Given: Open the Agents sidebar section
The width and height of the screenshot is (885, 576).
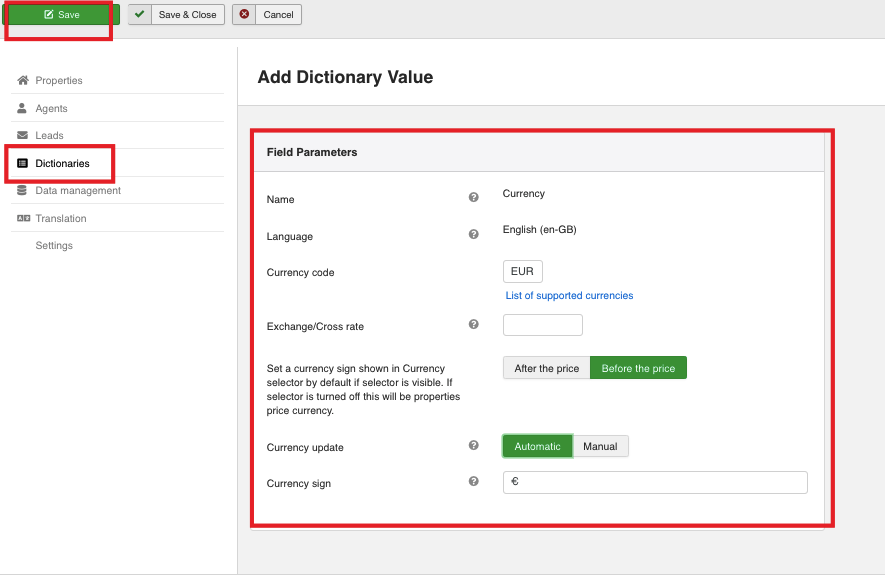Looking at the screenshot, I should coord(51,108).
